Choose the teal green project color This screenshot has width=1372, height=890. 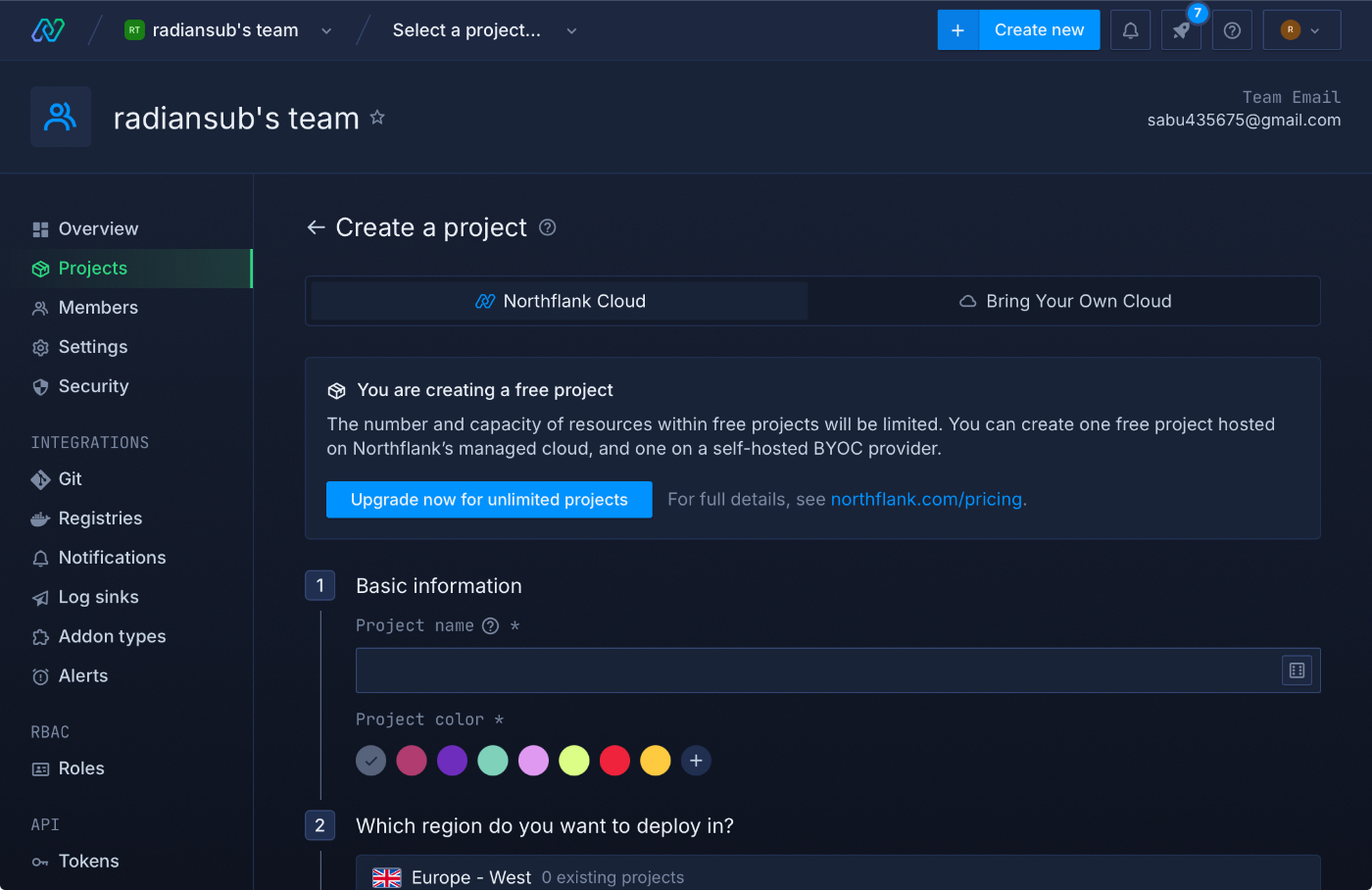493,761
